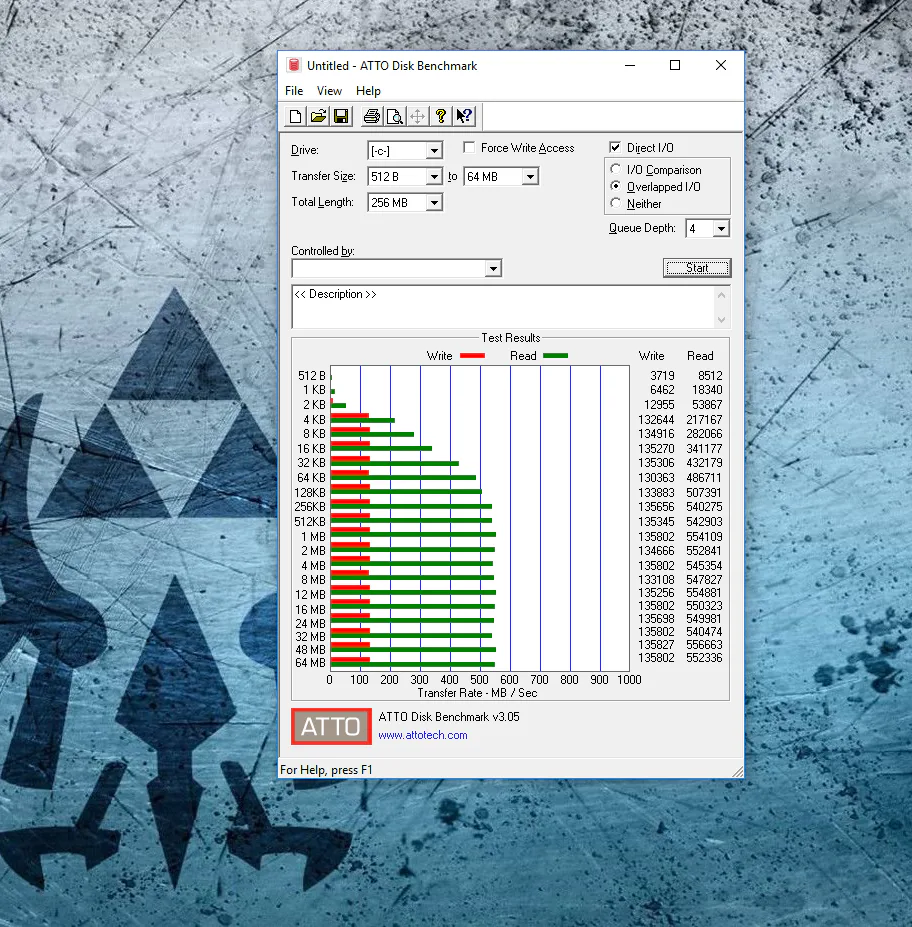Click the New document toolbar icon
Viewport: 912px width, 927px height.
click(x=296, y=116)
